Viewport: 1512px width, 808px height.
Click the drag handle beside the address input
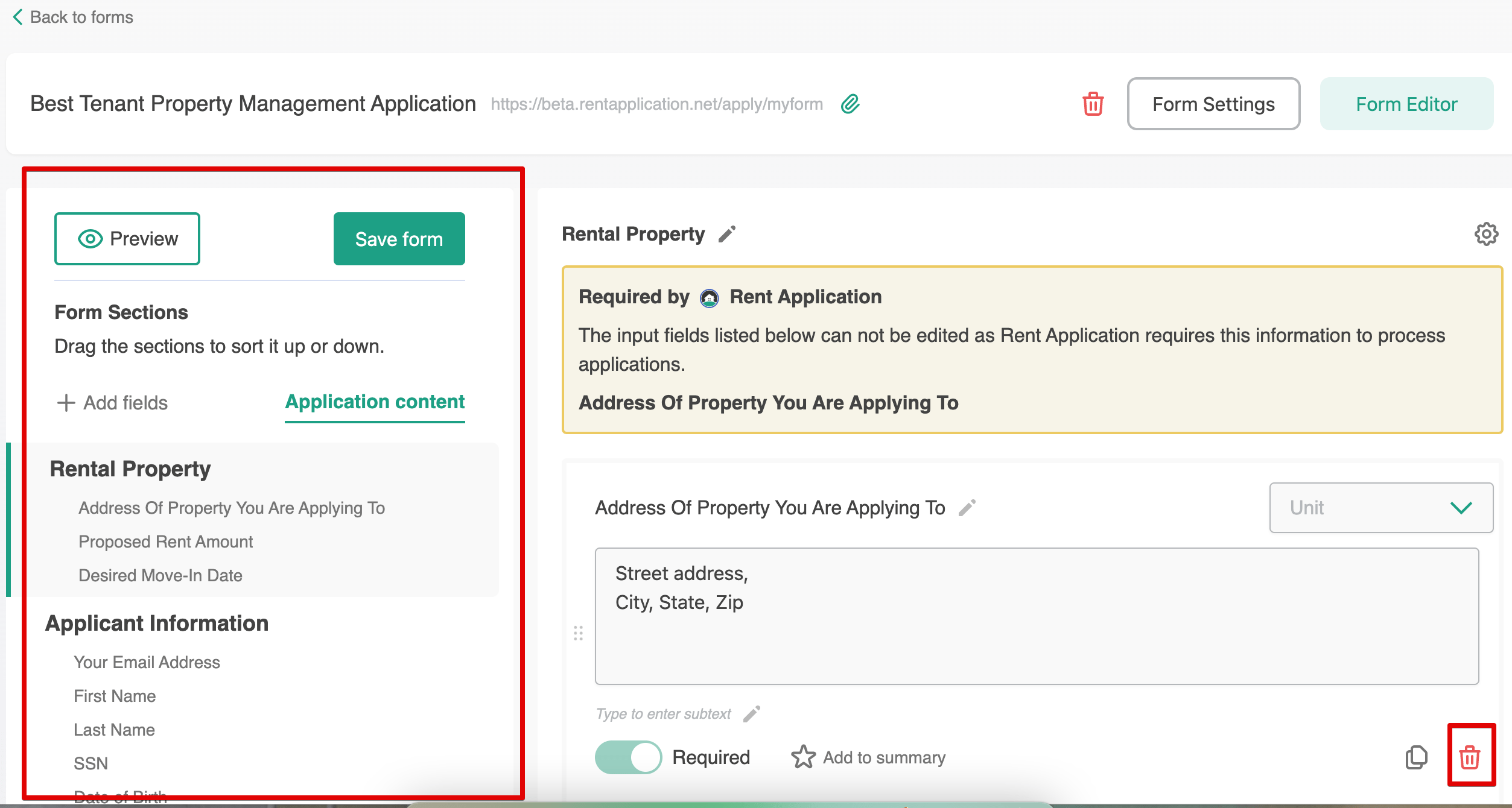[x=578, y=634]
